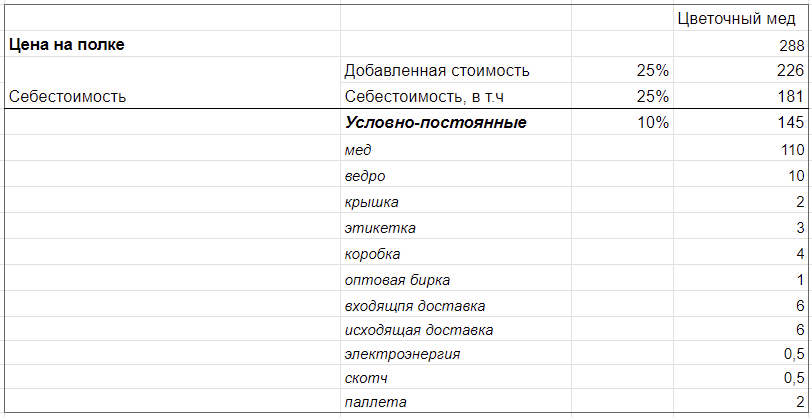Click the bold 'Условно-постоянные' cell
Screen dimensions: 812x417
(435, 123)
